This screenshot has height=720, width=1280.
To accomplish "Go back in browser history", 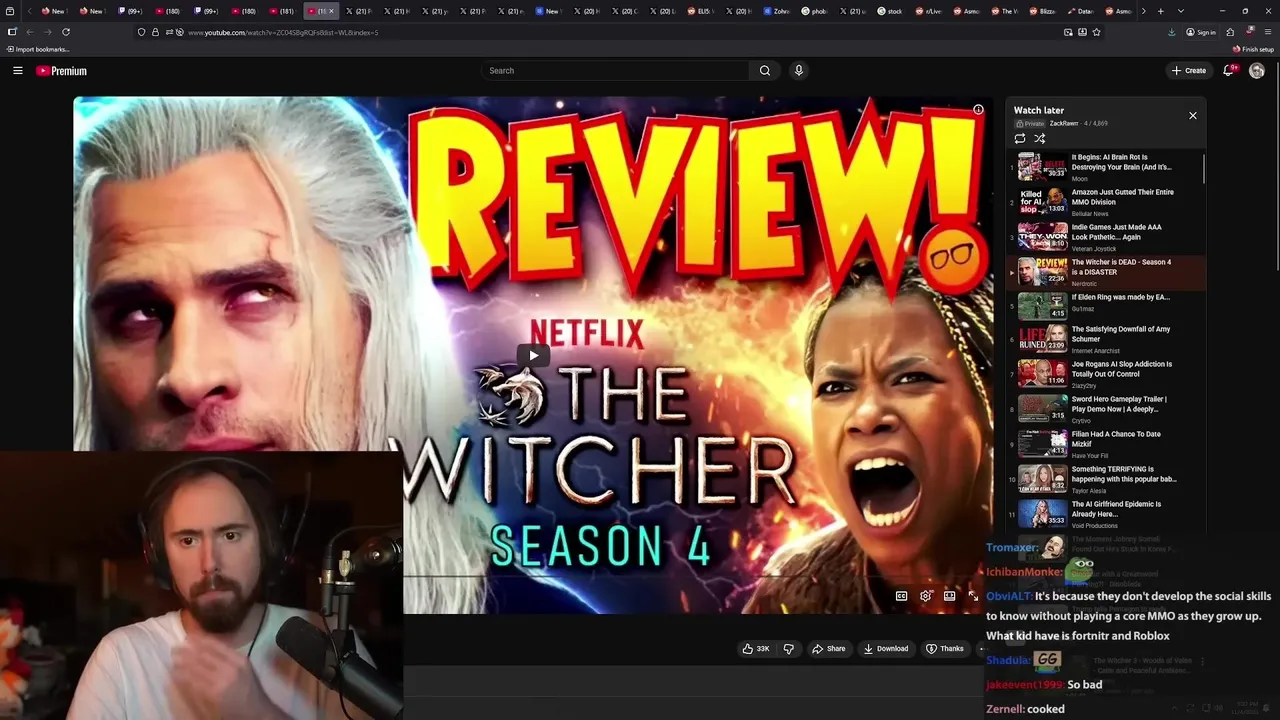I will [29, 32].
